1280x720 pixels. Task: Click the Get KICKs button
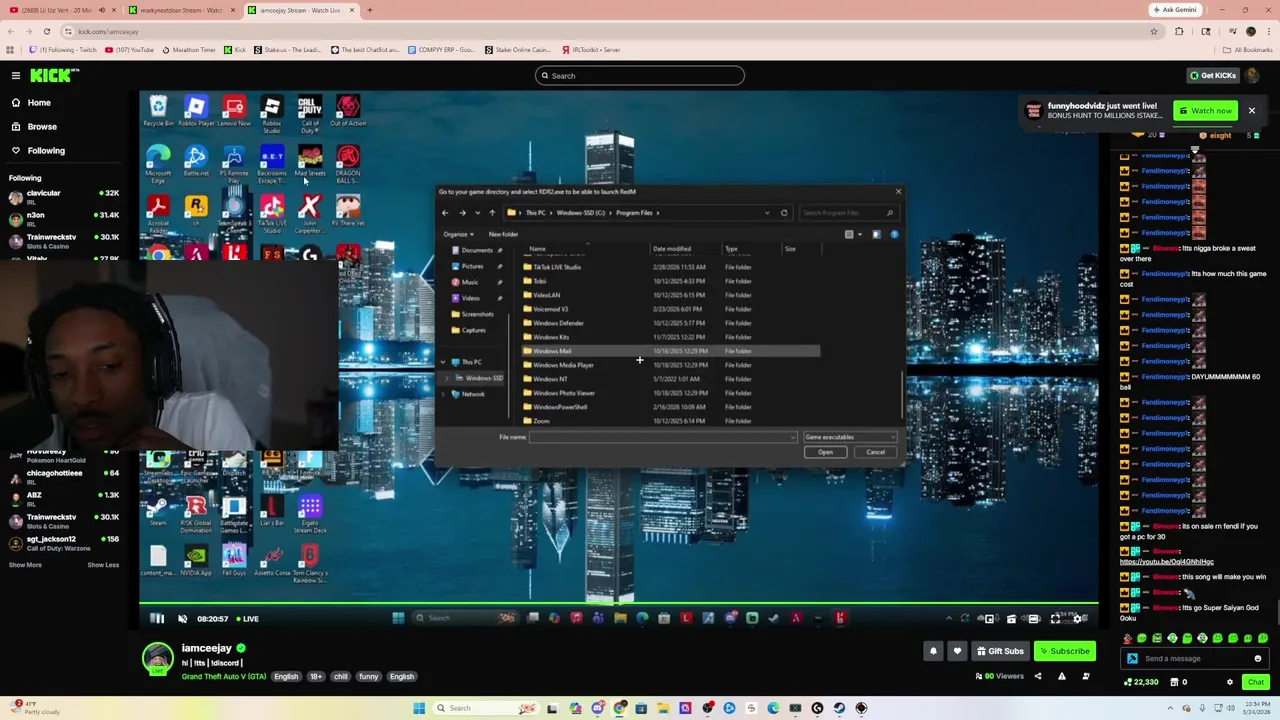[1212, 75]
